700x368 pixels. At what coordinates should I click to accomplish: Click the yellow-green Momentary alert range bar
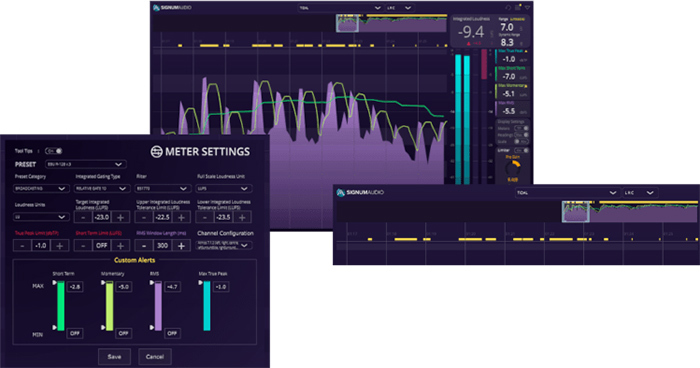[x=109, y=306]
